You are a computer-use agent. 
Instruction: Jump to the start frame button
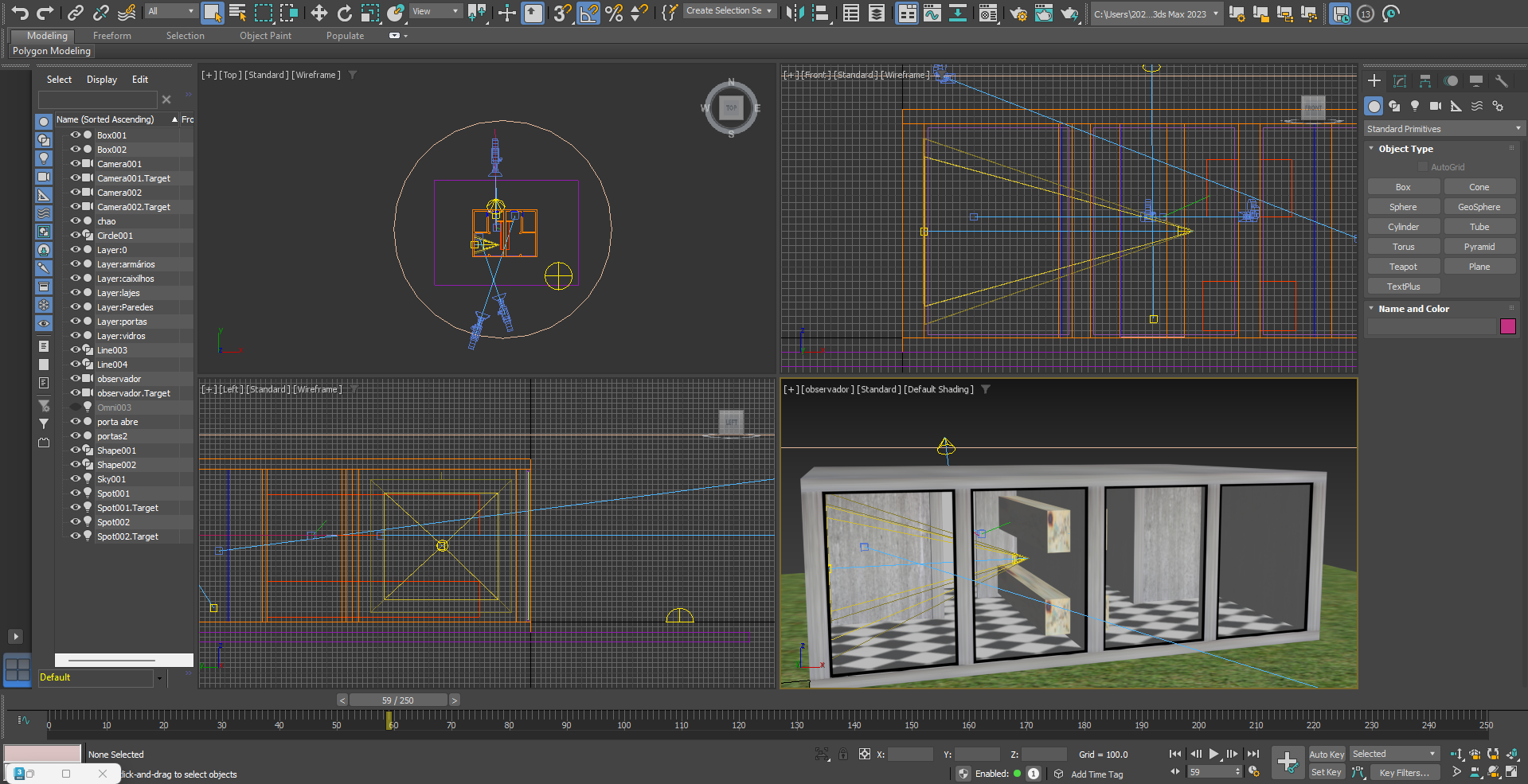pyautogui.click(x=1175, y=754)
